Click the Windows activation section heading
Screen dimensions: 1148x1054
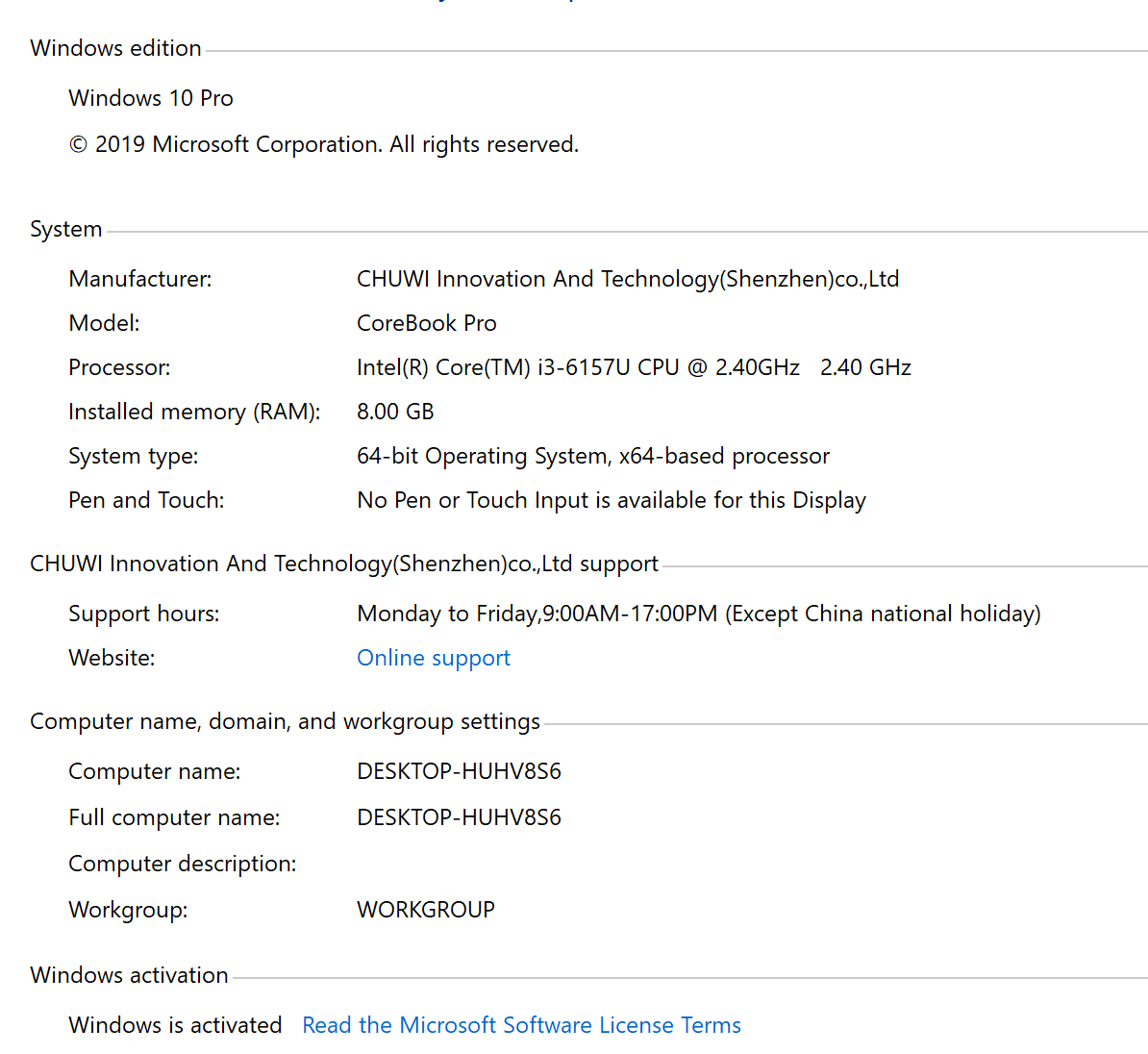tap(129, 975)
